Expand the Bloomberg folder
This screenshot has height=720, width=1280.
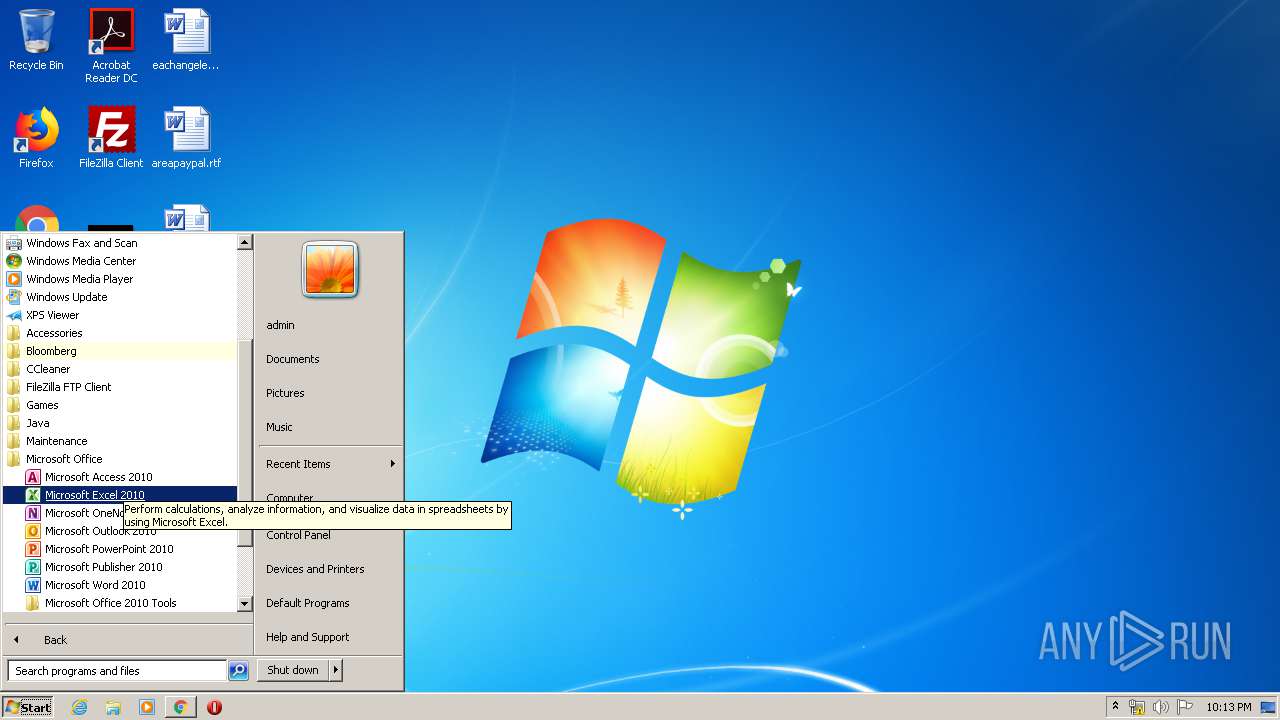(x=120, y=351)
